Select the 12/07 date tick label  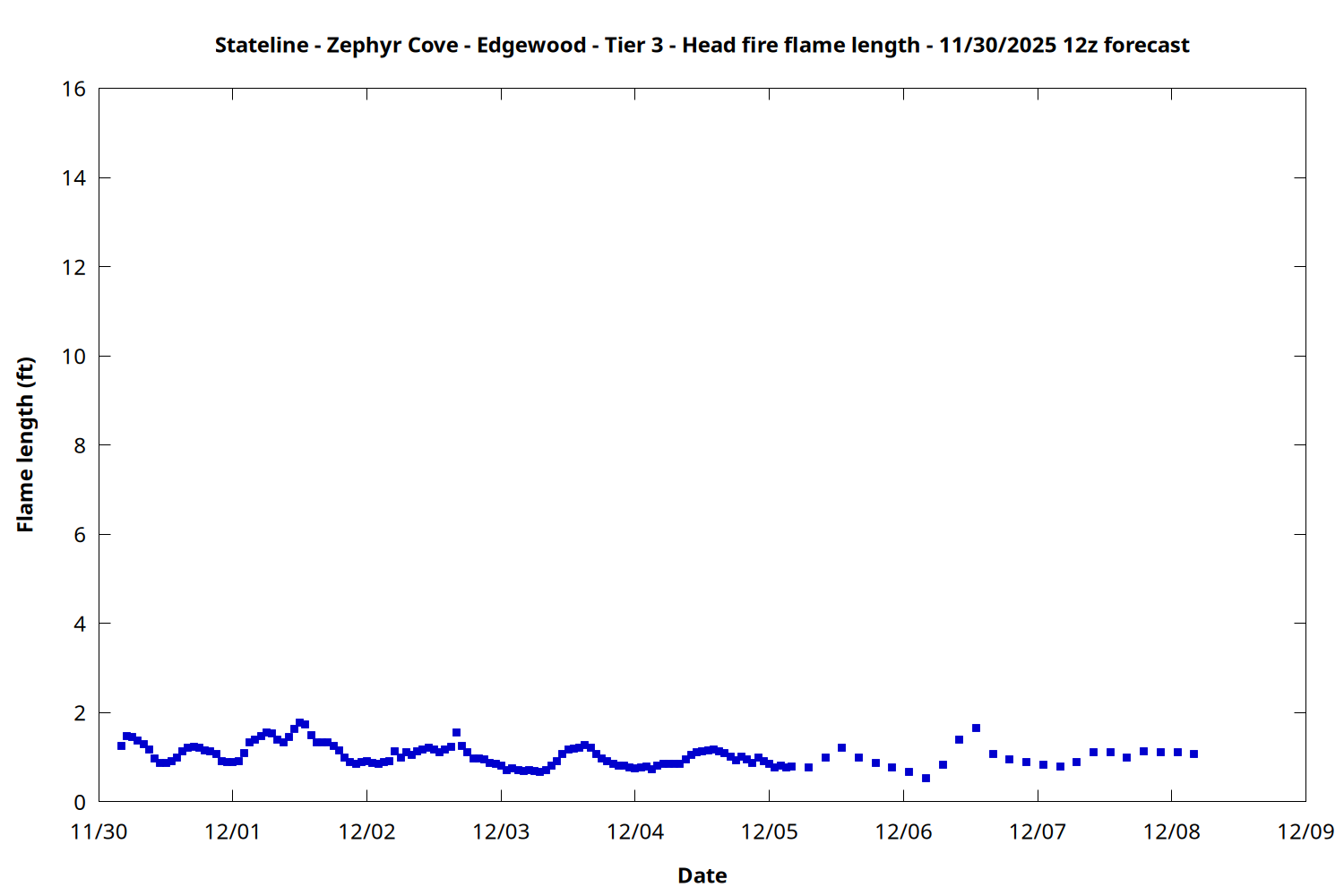[1038, 831]
